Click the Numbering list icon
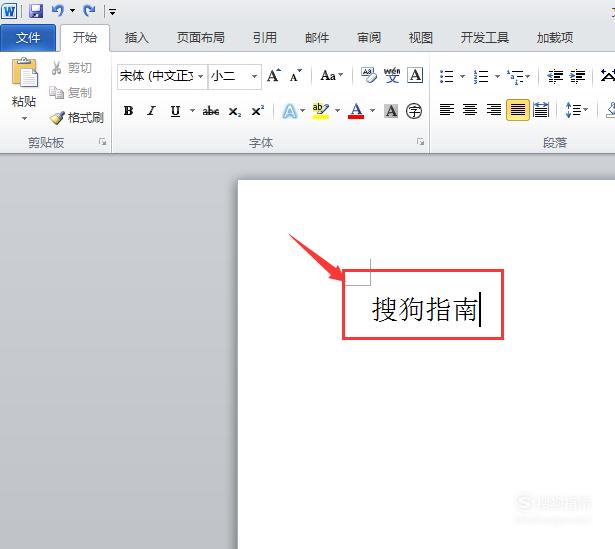This screenshot has height=549, width=615. [481, 76]
